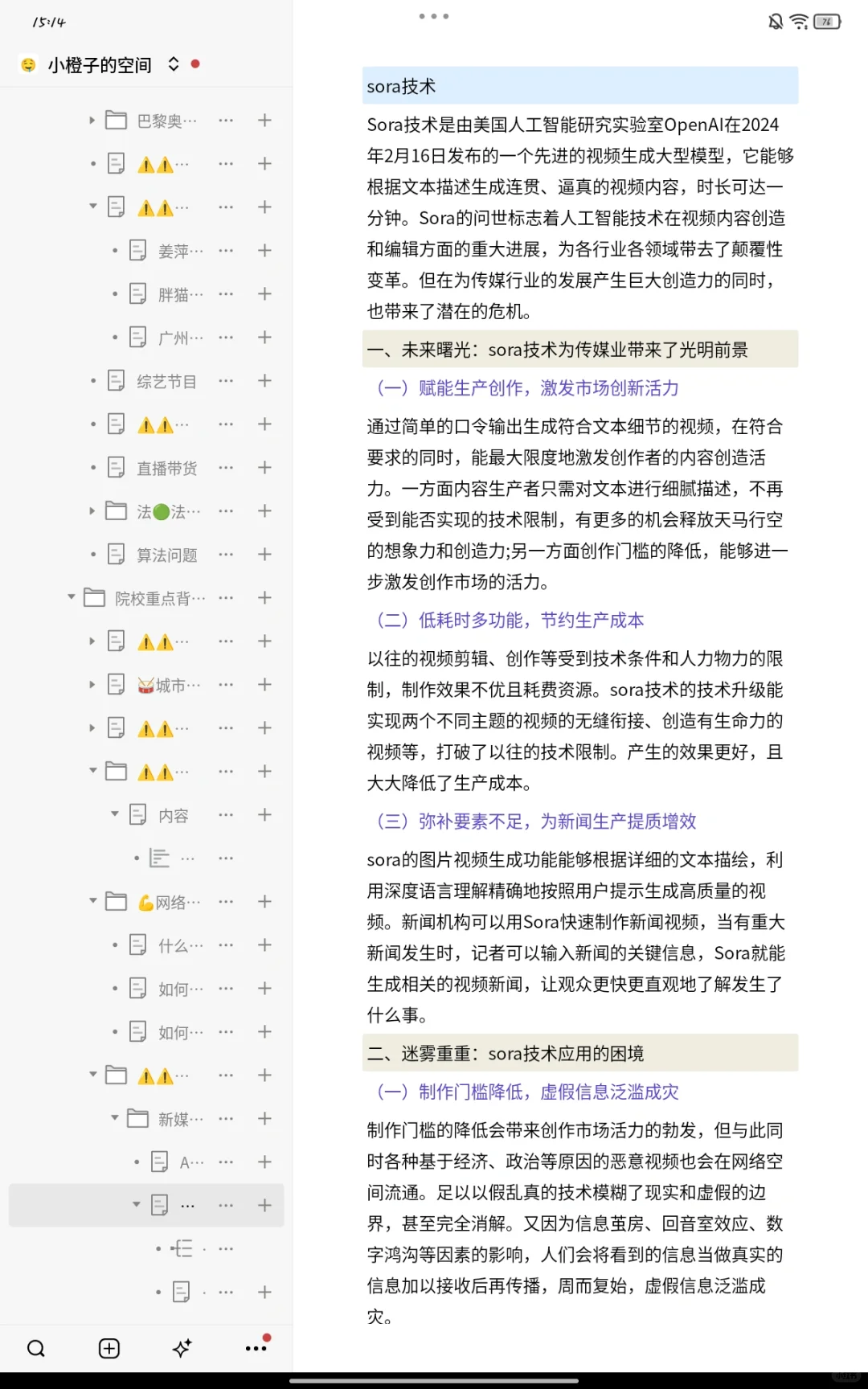Screen dimensions: 868x1389
Task: Tap the battery indicator in status bar
Action: [827, 22]
